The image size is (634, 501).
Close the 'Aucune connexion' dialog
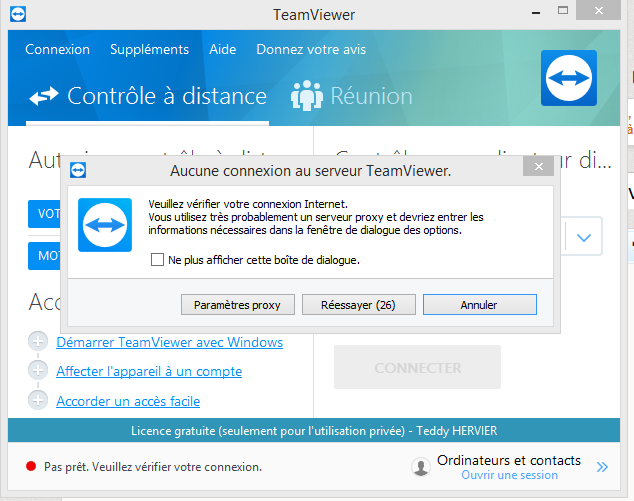[x=538, y=166]
